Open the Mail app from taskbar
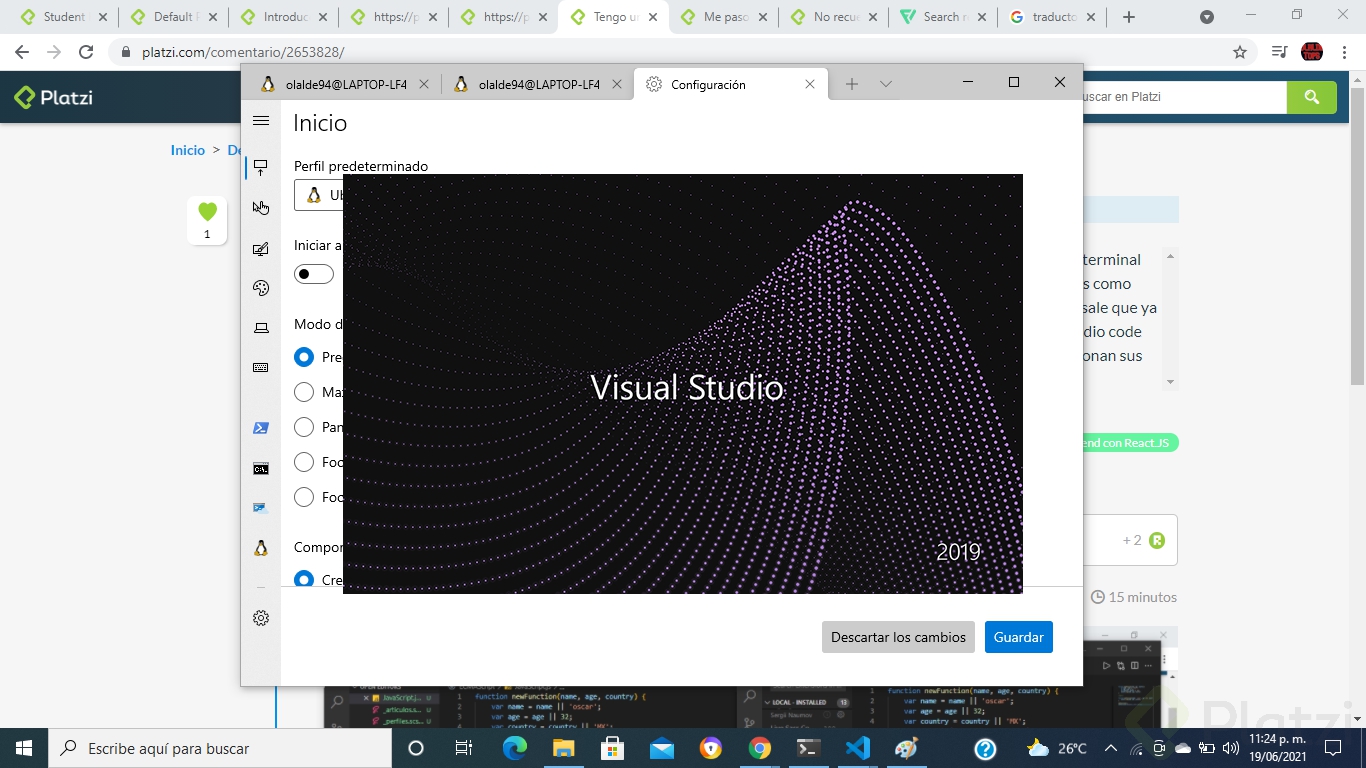The image size is (1366, 768). click(x=661, y=748)
